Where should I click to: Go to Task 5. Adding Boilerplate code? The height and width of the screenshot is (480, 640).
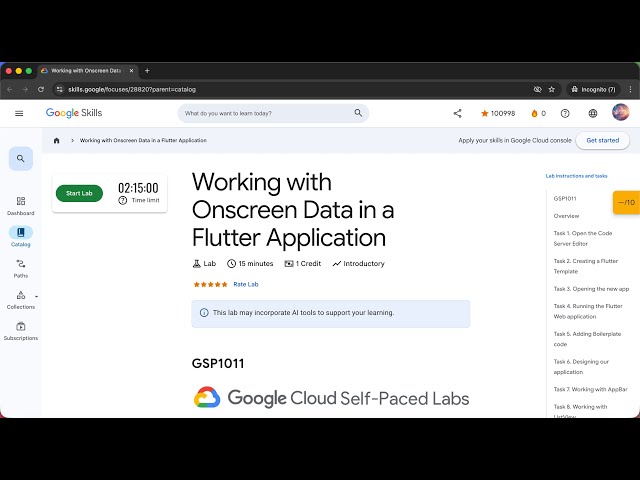587,339
